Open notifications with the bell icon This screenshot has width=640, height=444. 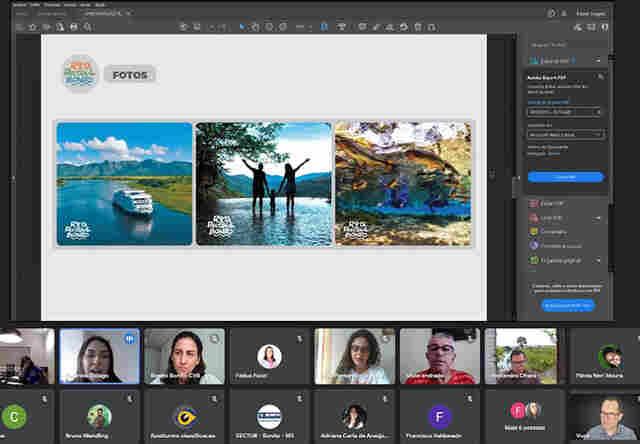(x=564, y=13)
